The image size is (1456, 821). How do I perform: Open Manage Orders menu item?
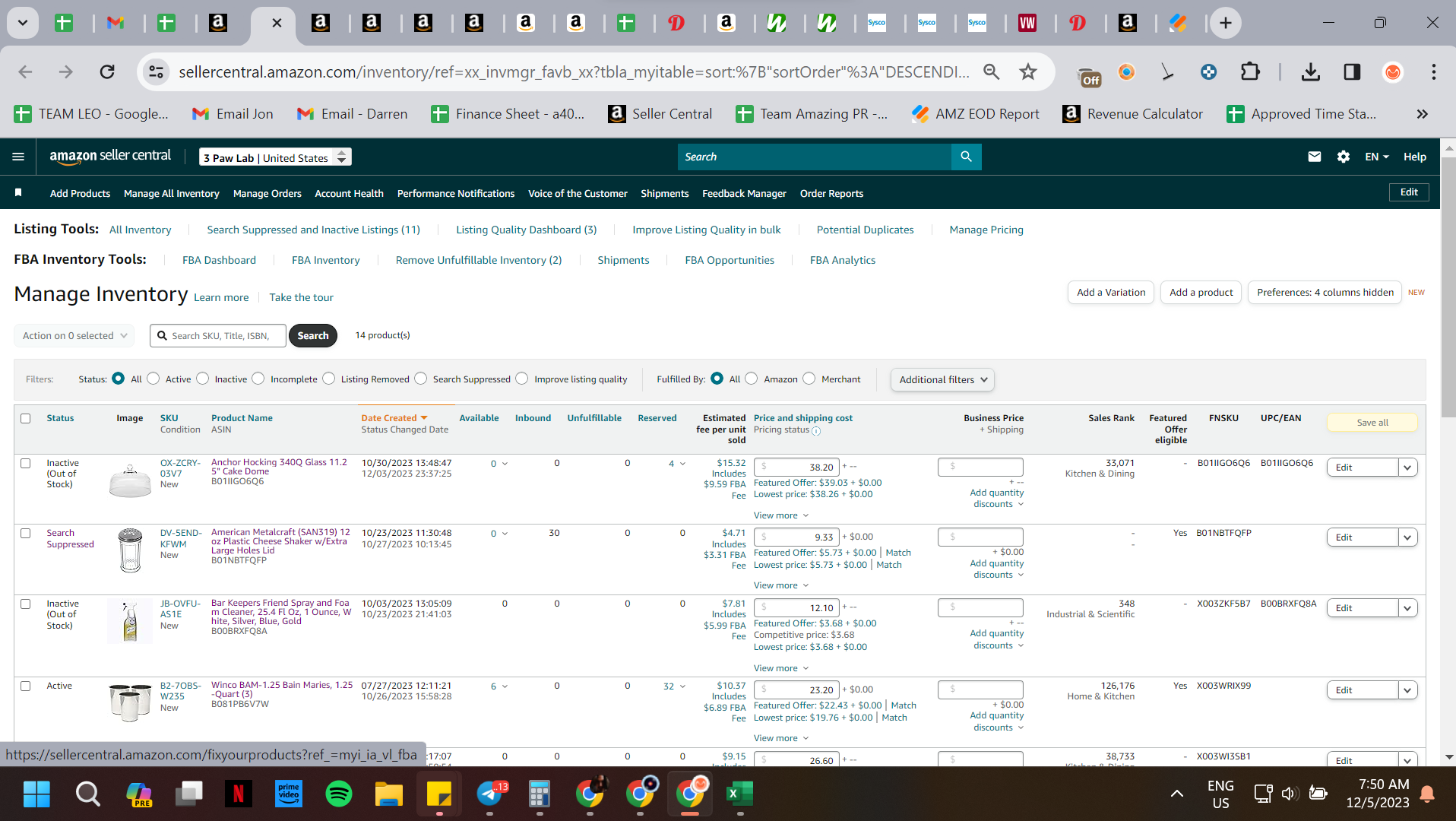pyautogui.click(x=267, y=193)
